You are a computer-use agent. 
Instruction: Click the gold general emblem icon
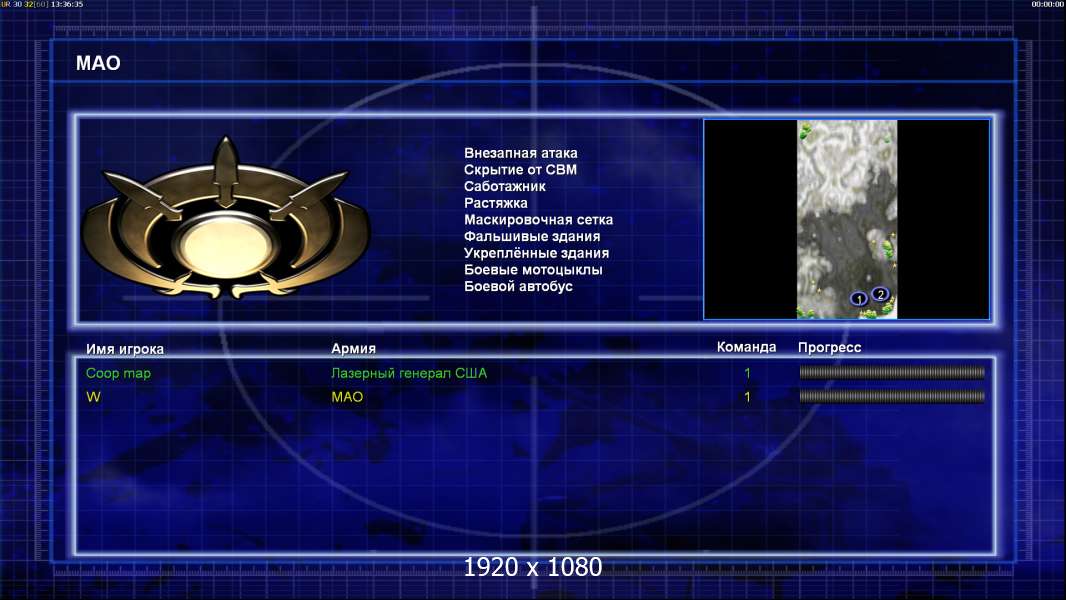[x=226, y=219]
